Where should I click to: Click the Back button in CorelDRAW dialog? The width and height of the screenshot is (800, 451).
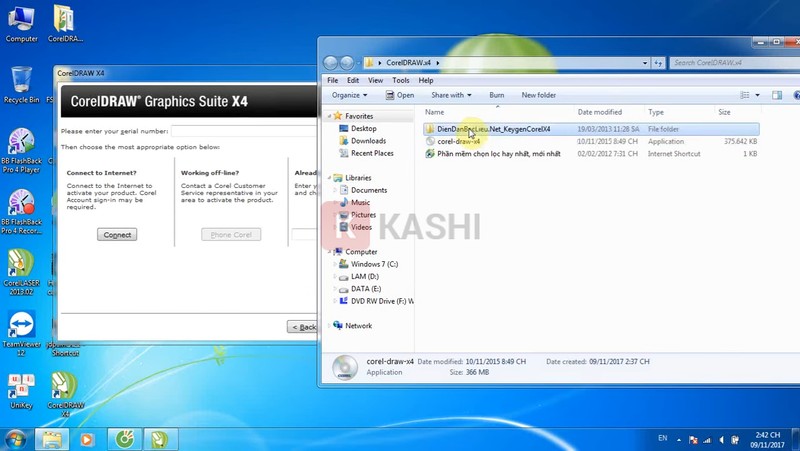point(303,327)
